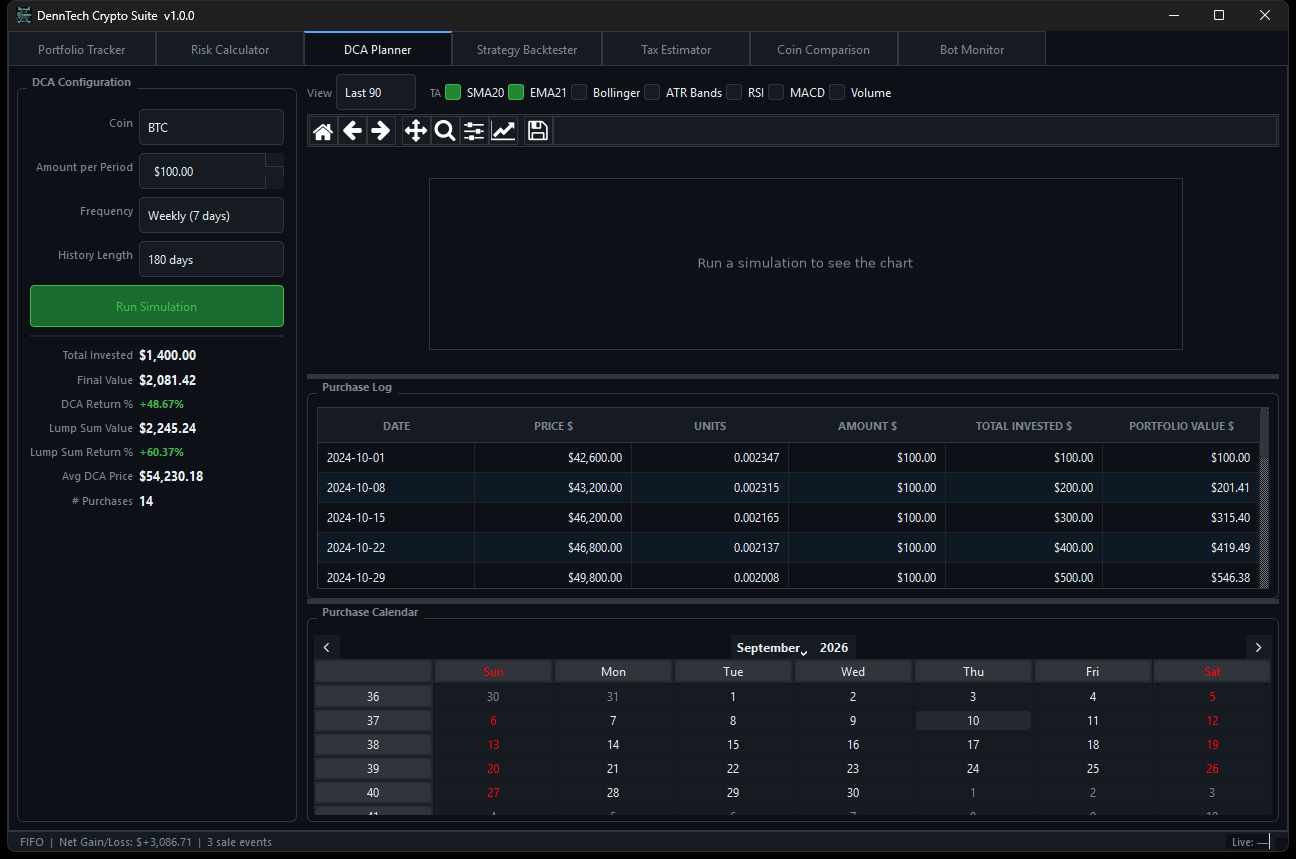Click the Purchase Log vertical scrollbar
The image size is (1296, 859).
click(x=1264, y=498)
